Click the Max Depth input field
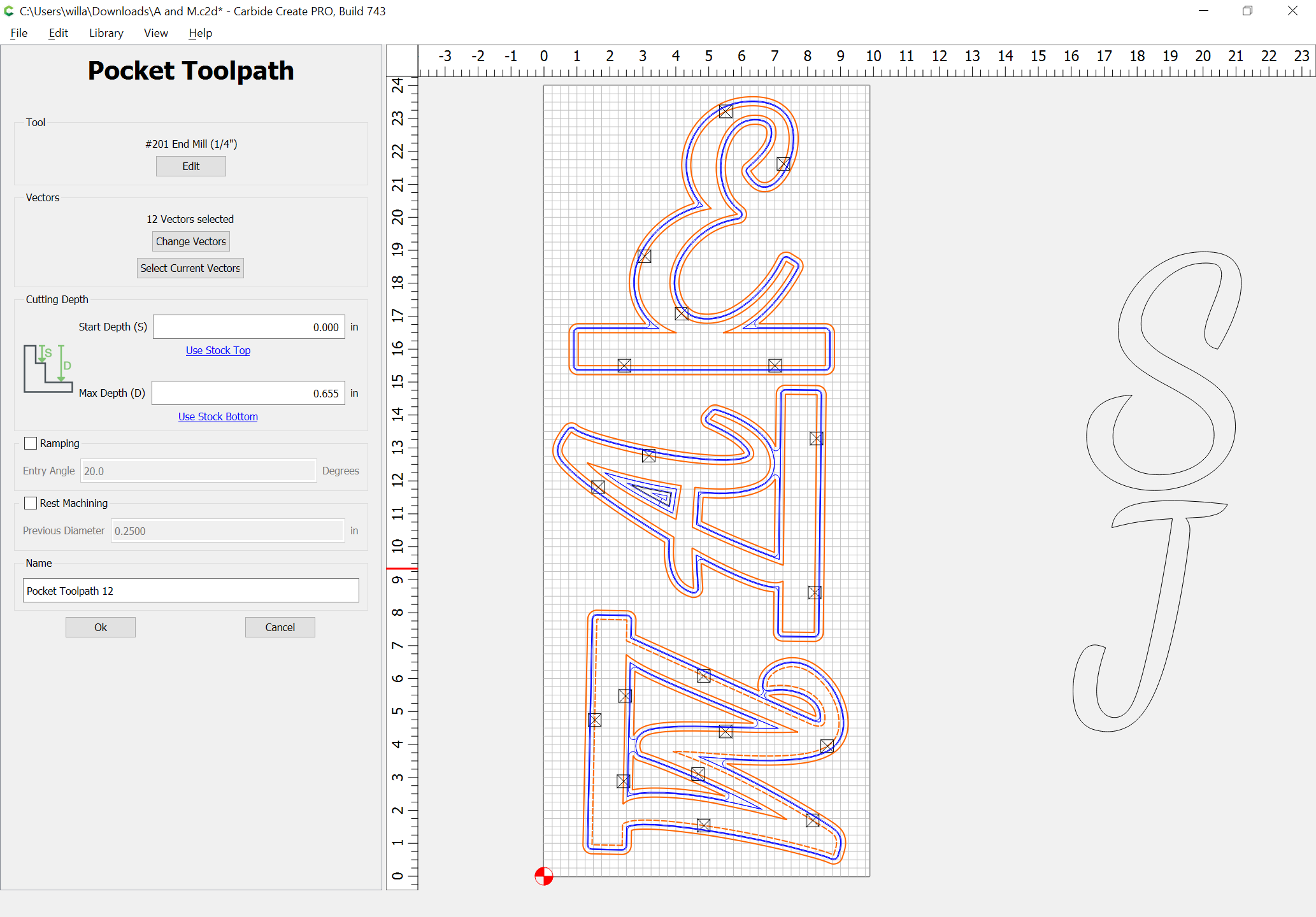The height and width of the screenshot is (917, 1316). tap(248, 393)
